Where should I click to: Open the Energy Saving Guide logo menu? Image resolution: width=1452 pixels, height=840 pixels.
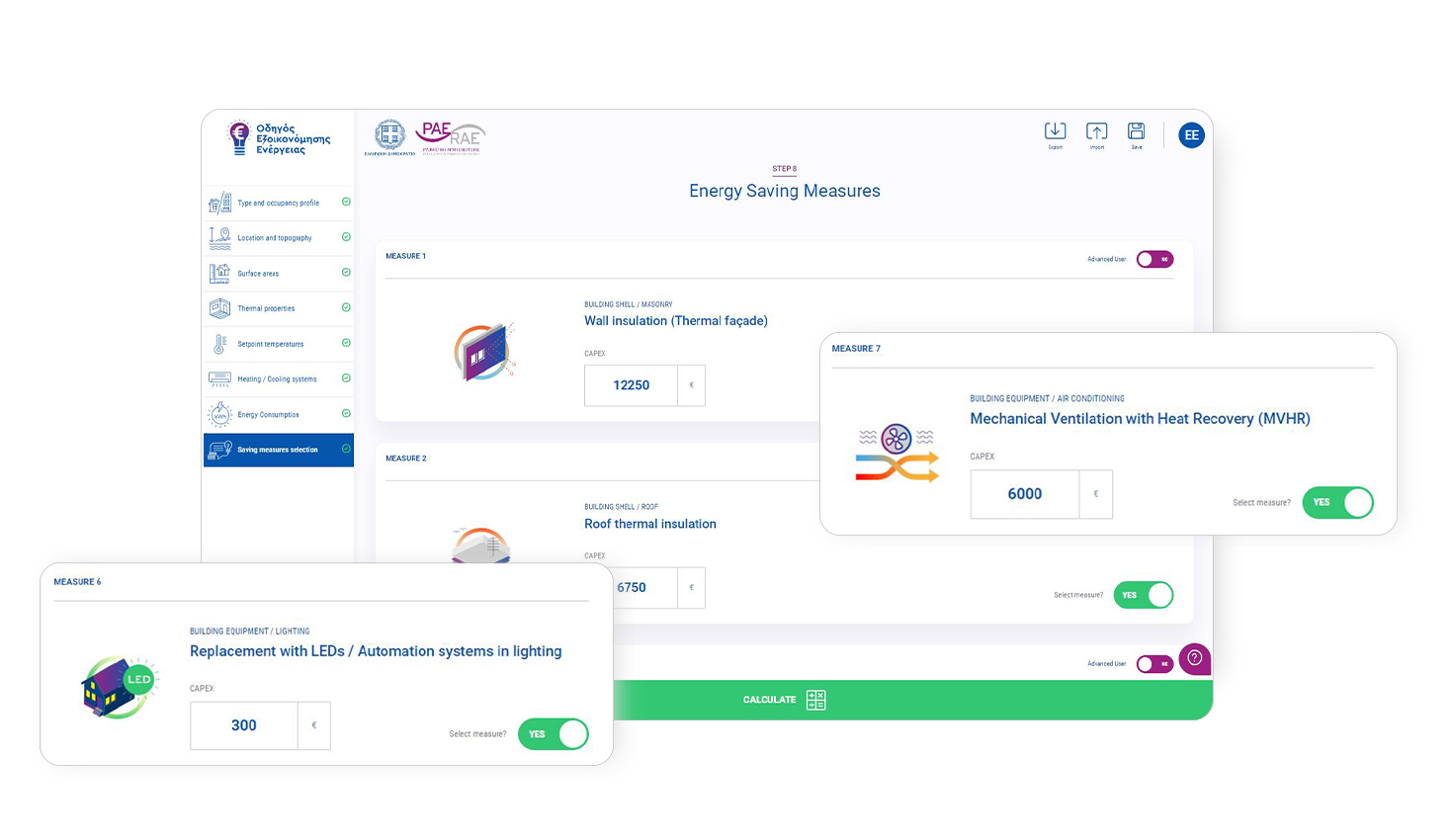pos(278,136)
